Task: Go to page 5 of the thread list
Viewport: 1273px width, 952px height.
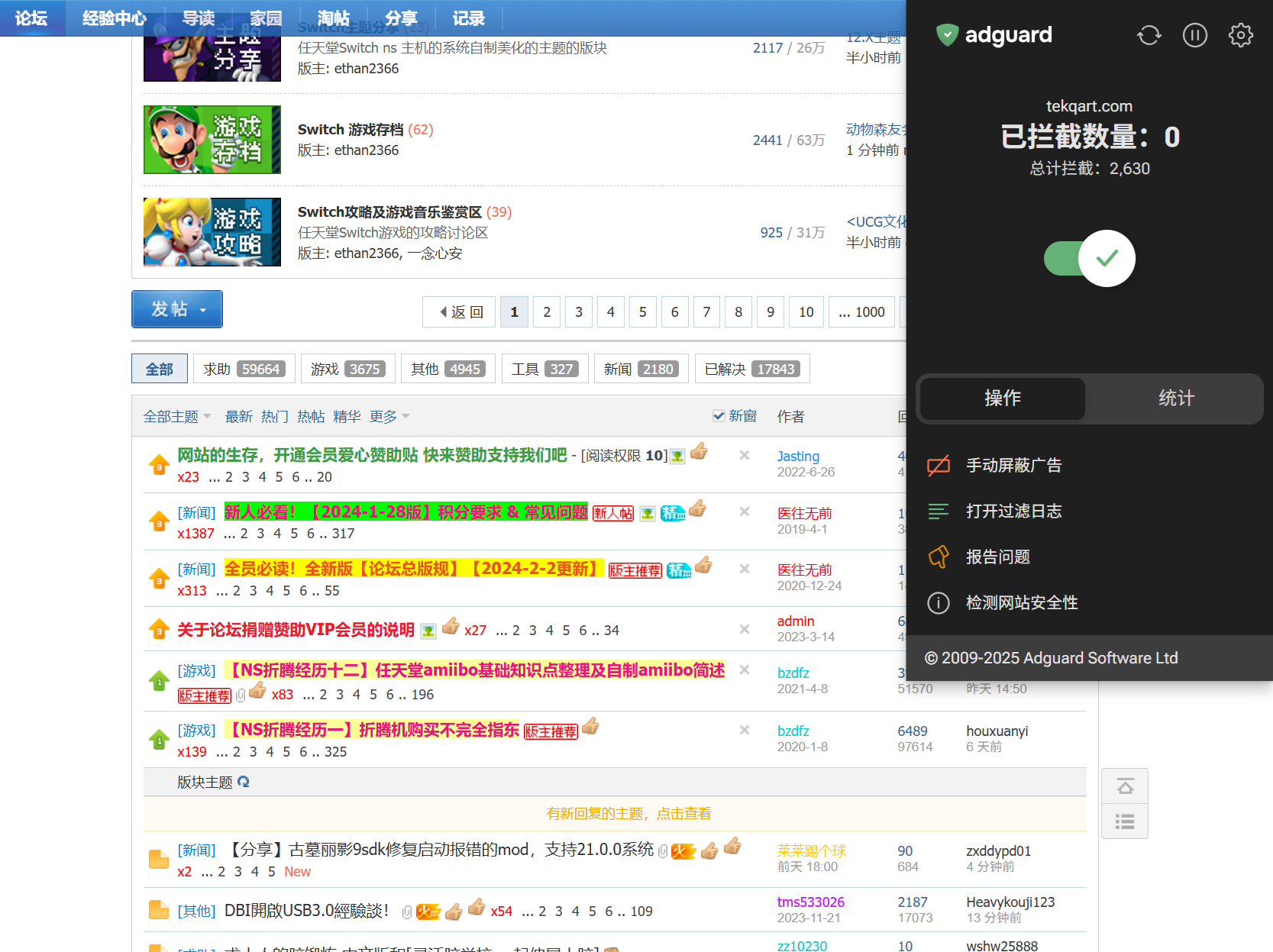Action: 642,312
